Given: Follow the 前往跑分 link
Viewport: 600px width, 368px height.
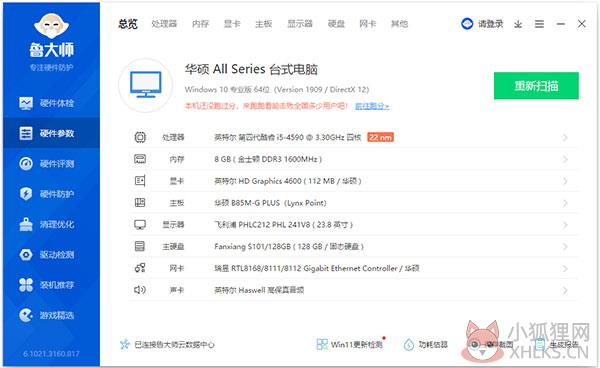Looking at the screenshot, I should click(x=372, y=106).
